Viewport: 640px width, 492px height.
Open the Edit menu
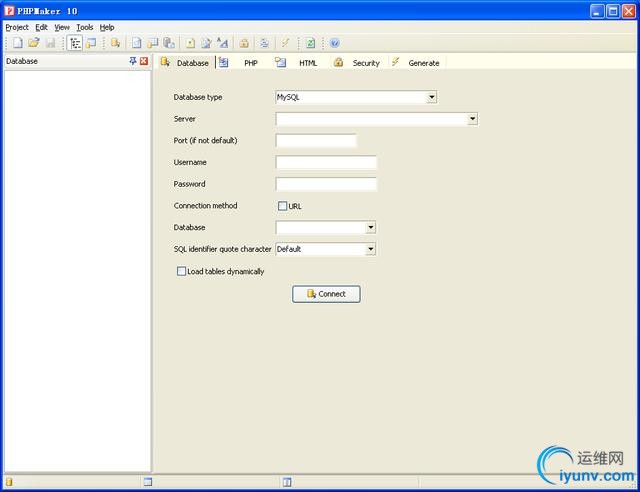point(41,27)
